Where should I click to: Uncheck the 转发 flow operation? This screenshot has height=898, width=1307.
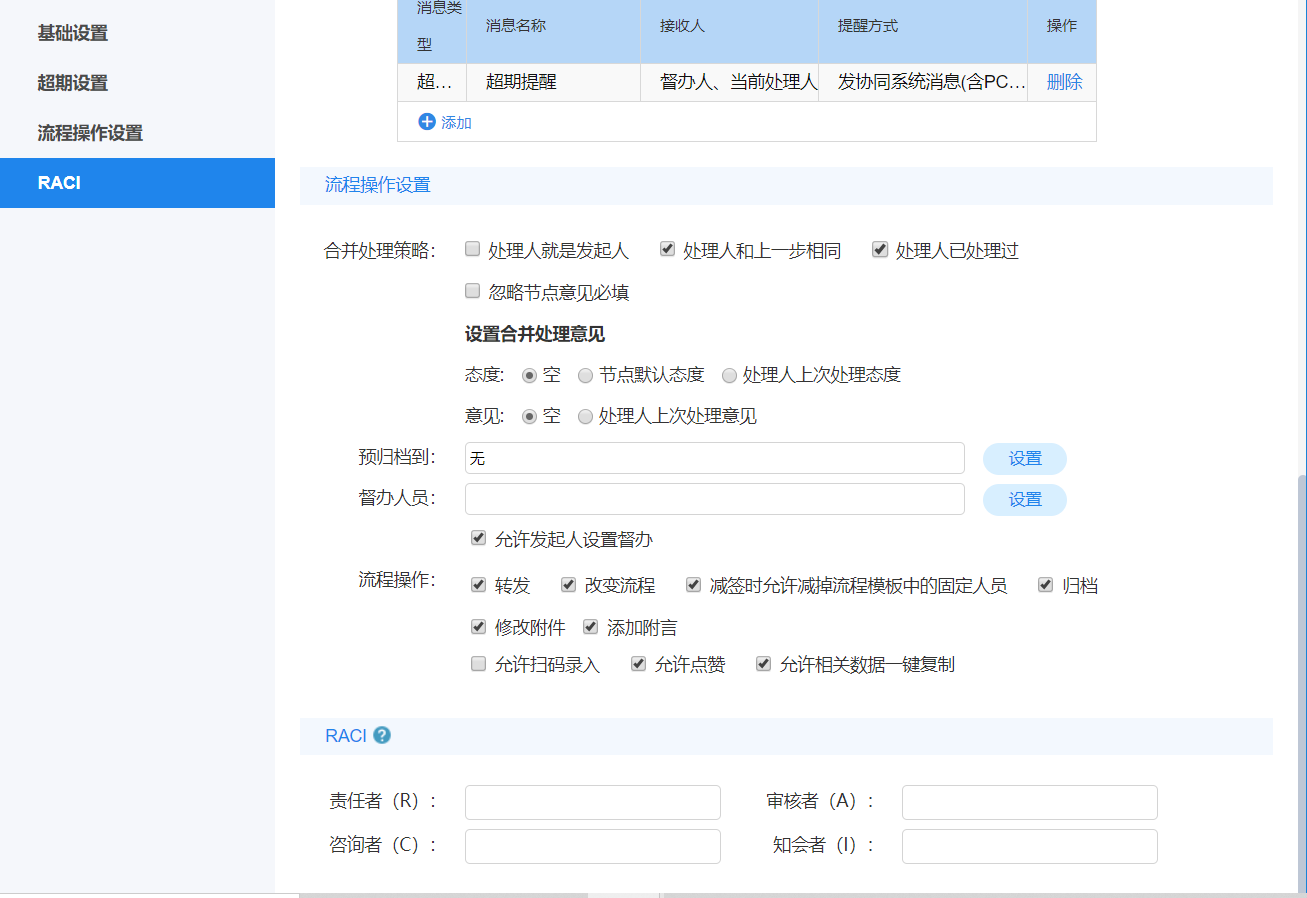pyautogui.click(x=478, y=584)
